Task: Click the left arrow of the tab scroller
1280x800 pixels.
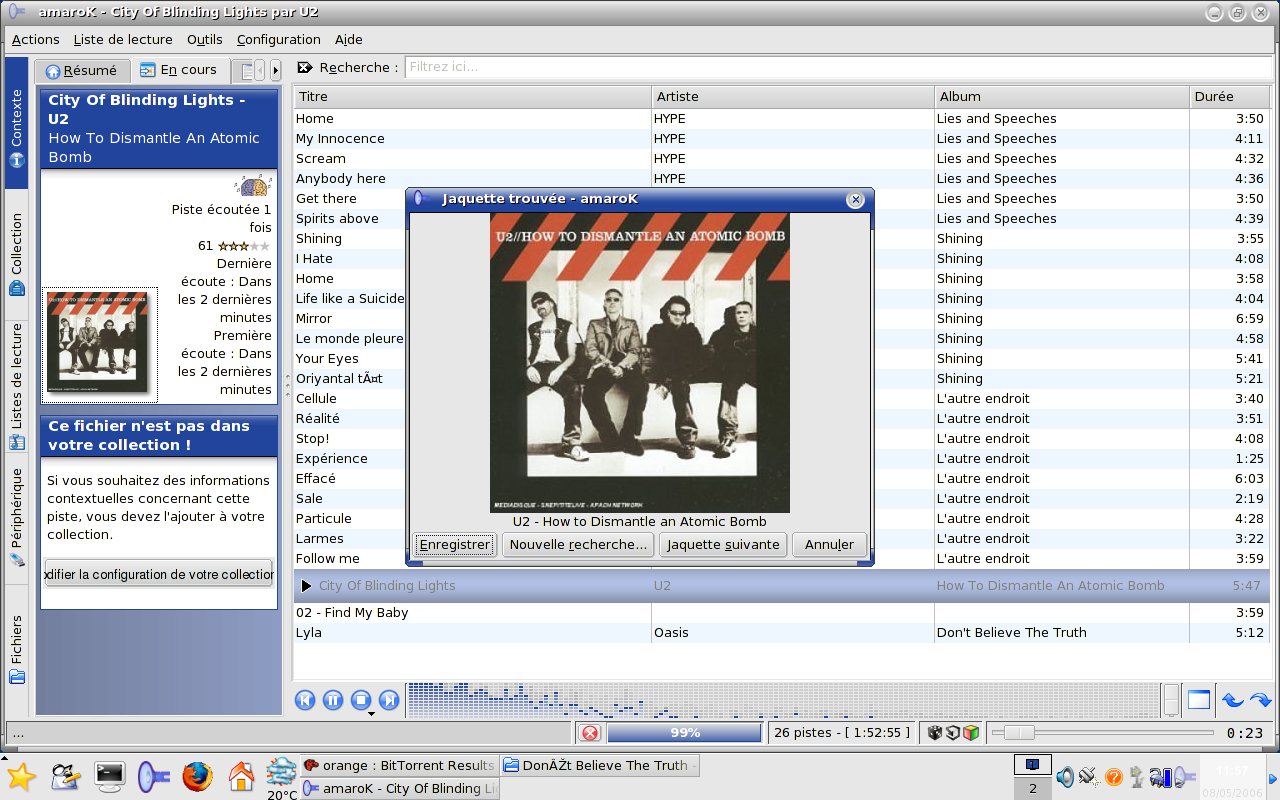Action: (260, 70)
